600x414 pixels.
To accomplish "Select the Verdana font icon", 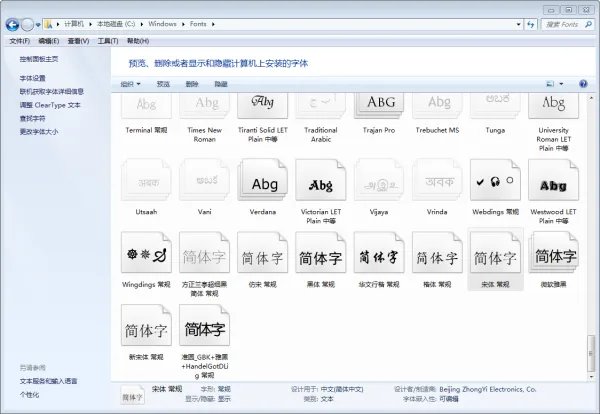I will coord(262,180).
